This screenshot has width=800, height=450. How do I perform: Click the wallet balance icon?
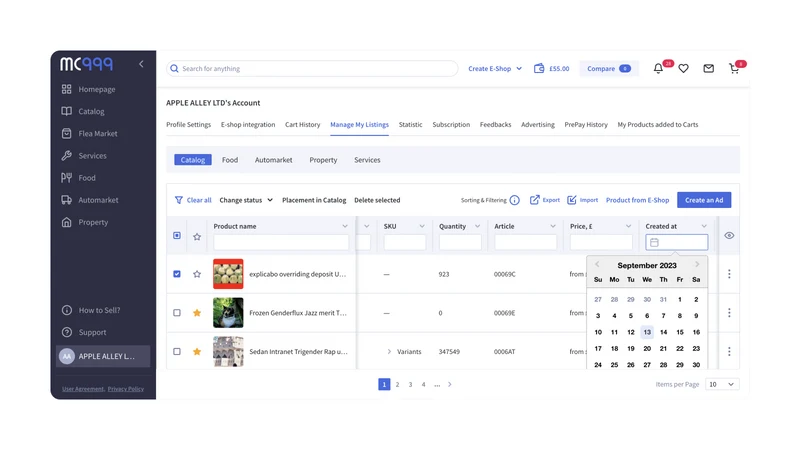tap(539, 68)
